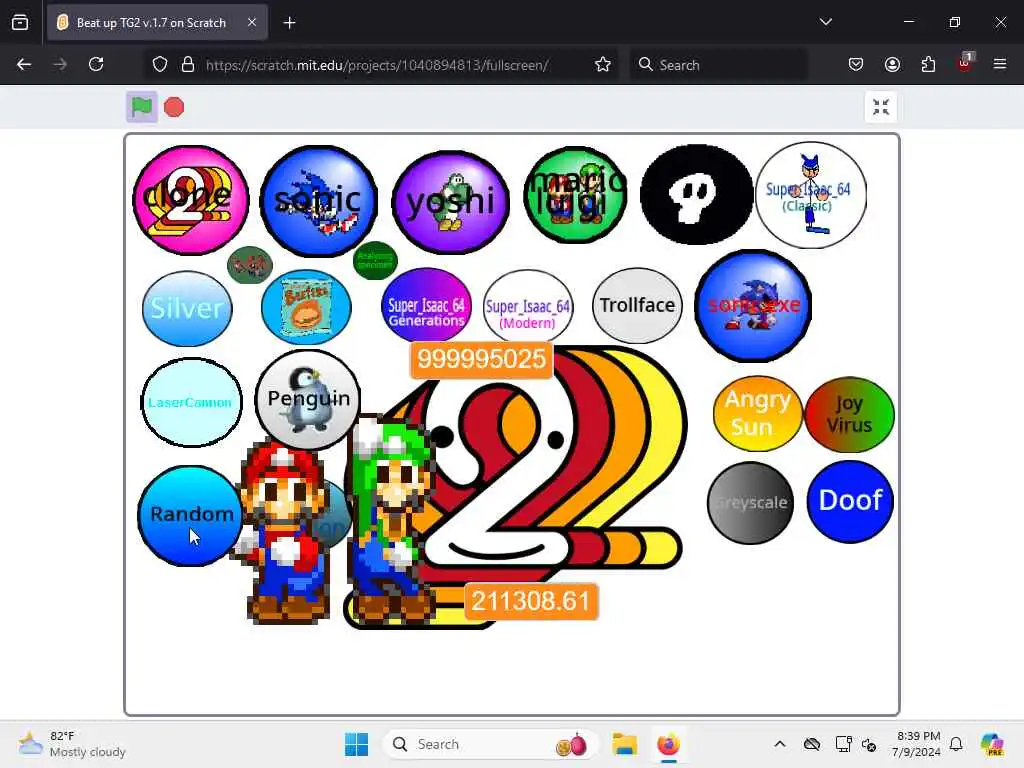Select the snack bag bubble
The height and width of the screenshot is (768, 1024).
coord(306,307)
